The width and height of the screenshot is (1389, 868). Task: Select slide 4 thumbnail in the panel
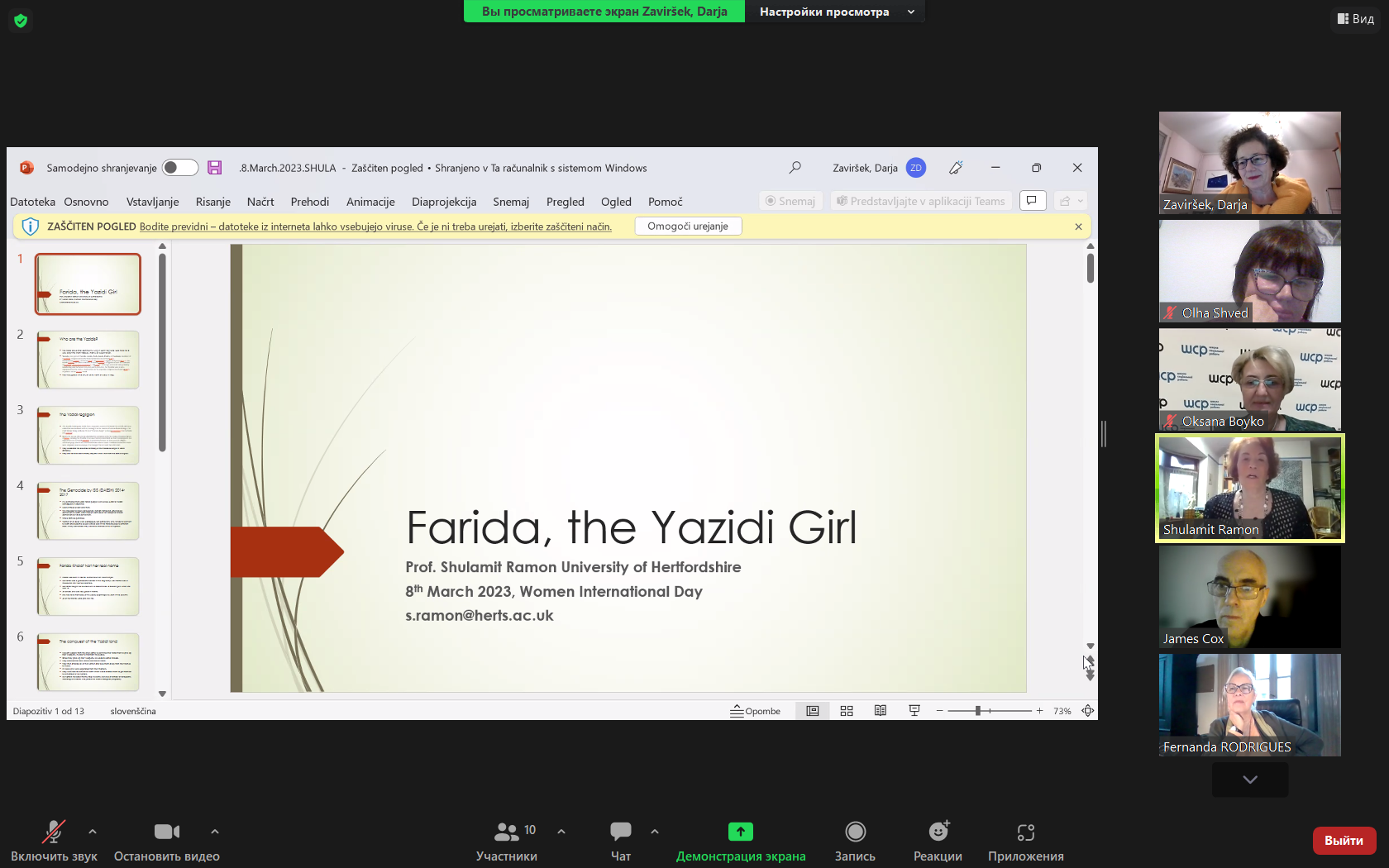(88, 511)
